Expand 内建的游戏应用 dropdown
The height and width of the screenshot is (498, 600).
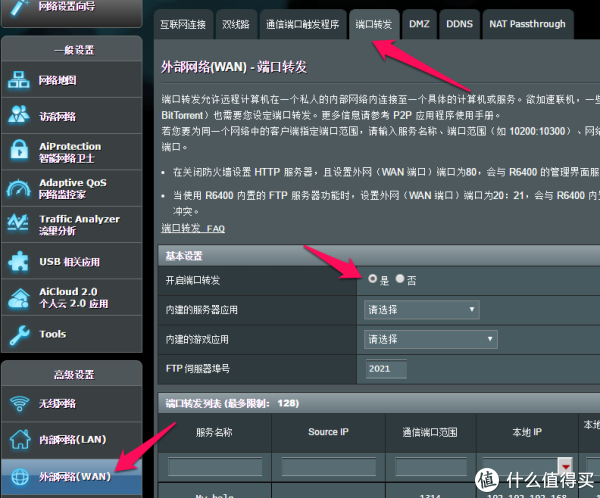pyautogui.click(x=432, y=339)
